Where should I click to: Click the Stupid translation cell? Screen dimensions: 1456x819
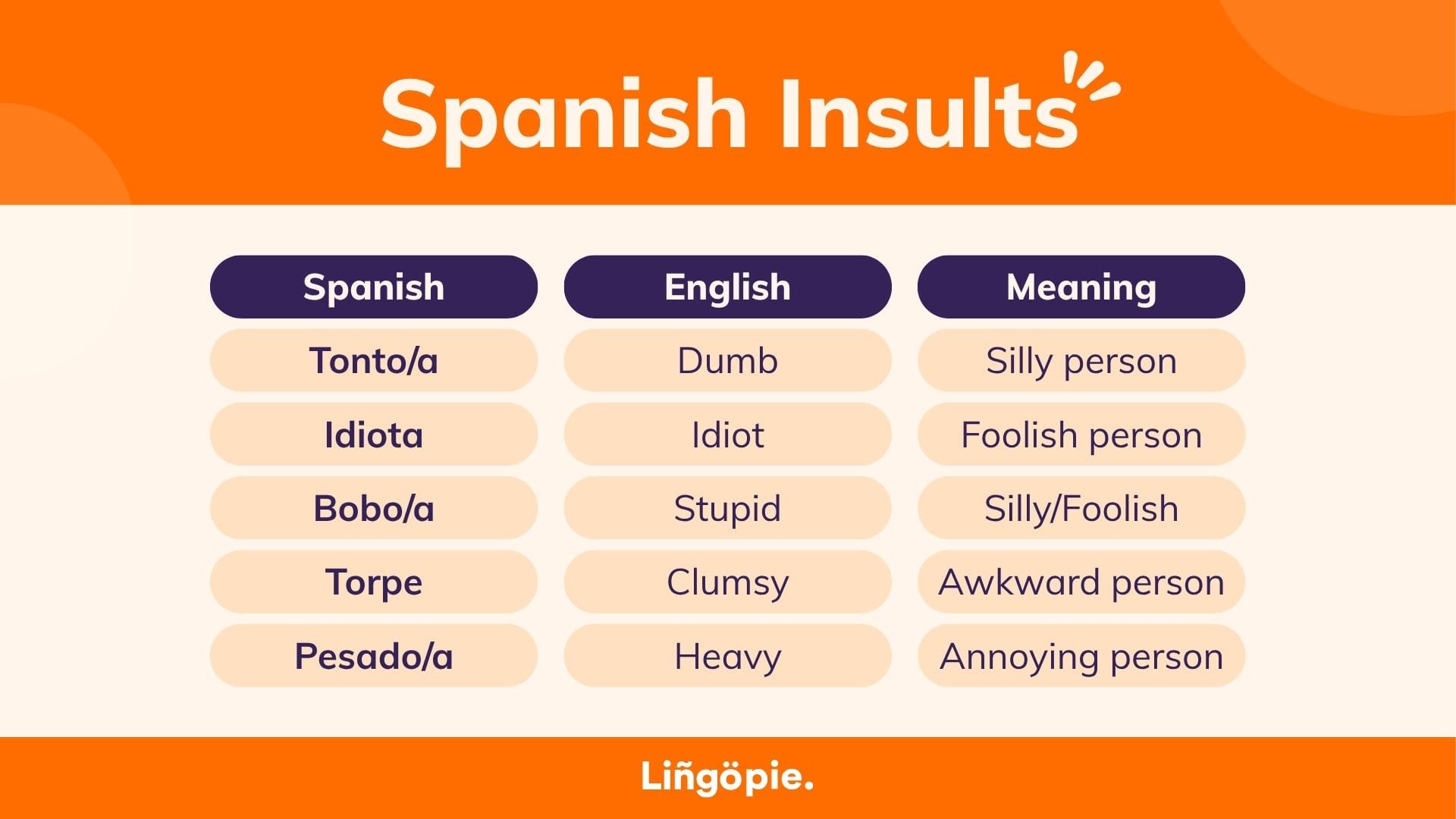click(x=727, y=508)
